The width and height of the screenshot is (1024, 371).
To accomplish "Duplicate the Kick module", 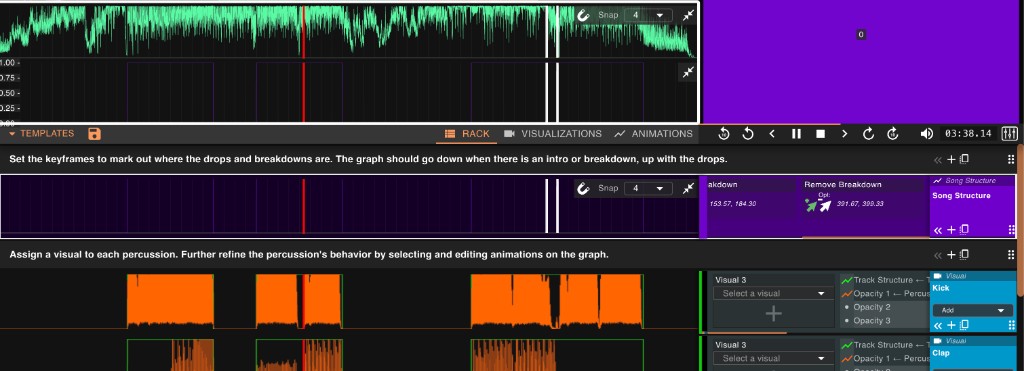I will click(x=964, y=325).
